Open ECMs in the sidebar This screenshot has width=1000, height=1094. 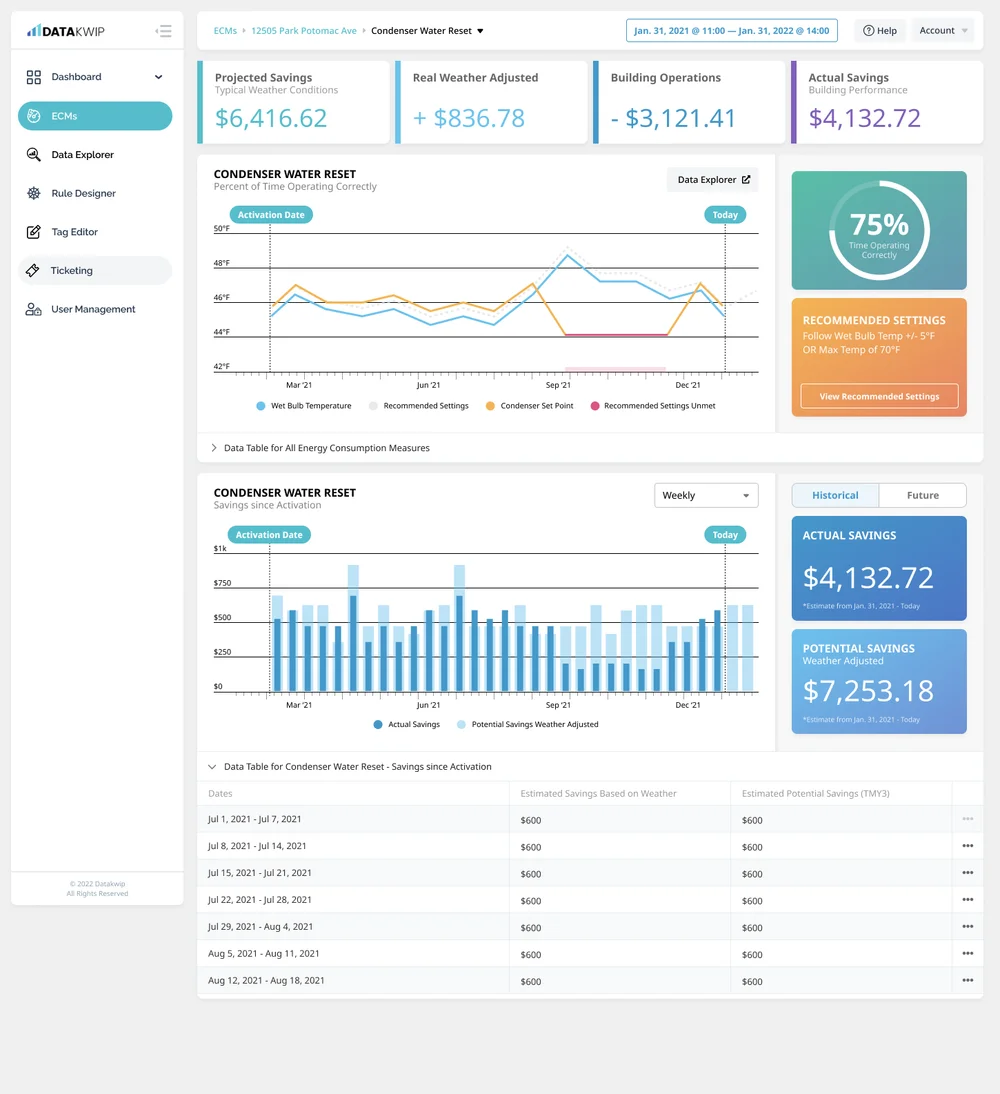[95, 116]
